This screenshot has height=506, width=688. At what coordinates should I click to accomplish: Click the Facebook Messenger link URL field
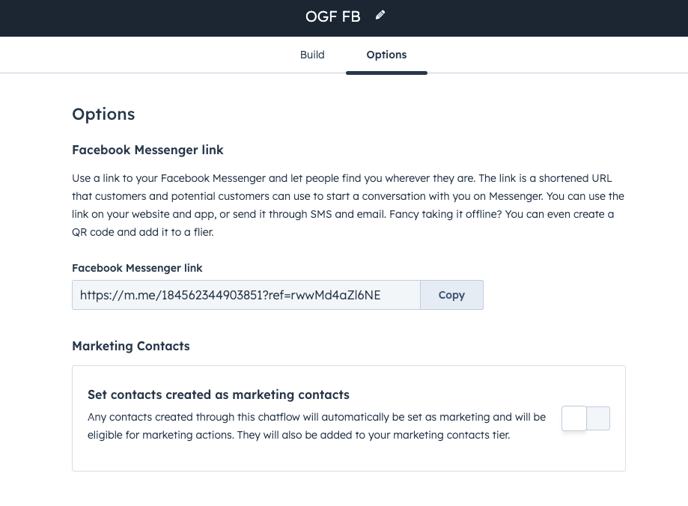click(x=246, y=295)
